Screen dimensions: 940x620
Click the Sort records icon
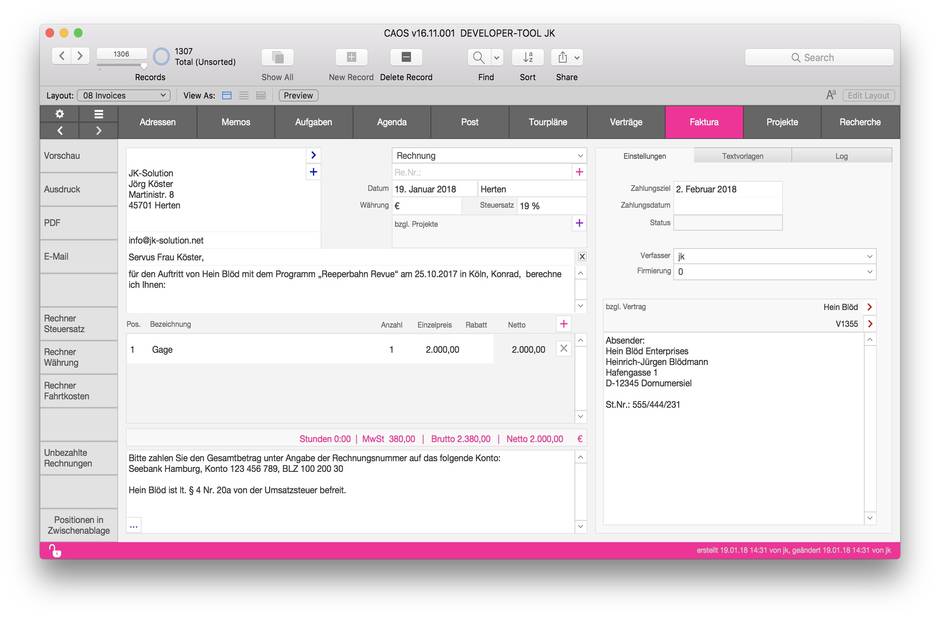[528, 57]
